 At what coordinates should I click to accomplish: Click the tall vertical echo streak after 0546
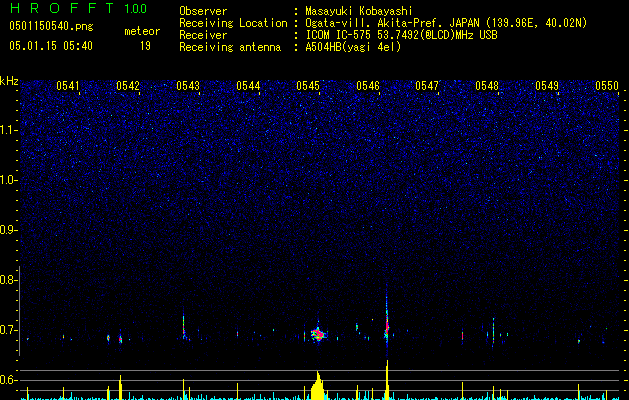point(387,321)
